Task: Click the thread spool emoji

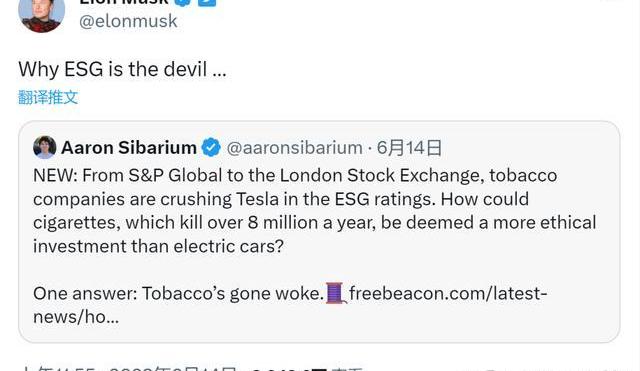Action: point(336,293)
